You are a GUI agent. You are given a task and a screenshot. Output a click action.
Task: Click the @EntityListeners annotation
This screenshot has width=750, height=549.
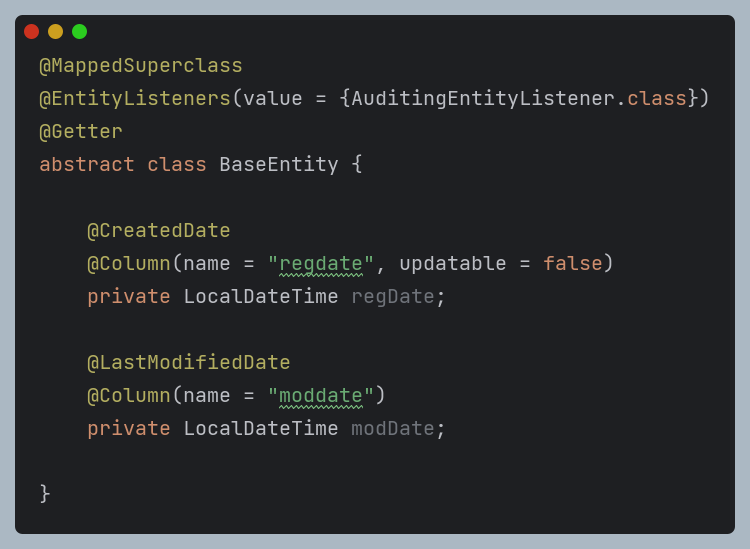click(135, 99)
